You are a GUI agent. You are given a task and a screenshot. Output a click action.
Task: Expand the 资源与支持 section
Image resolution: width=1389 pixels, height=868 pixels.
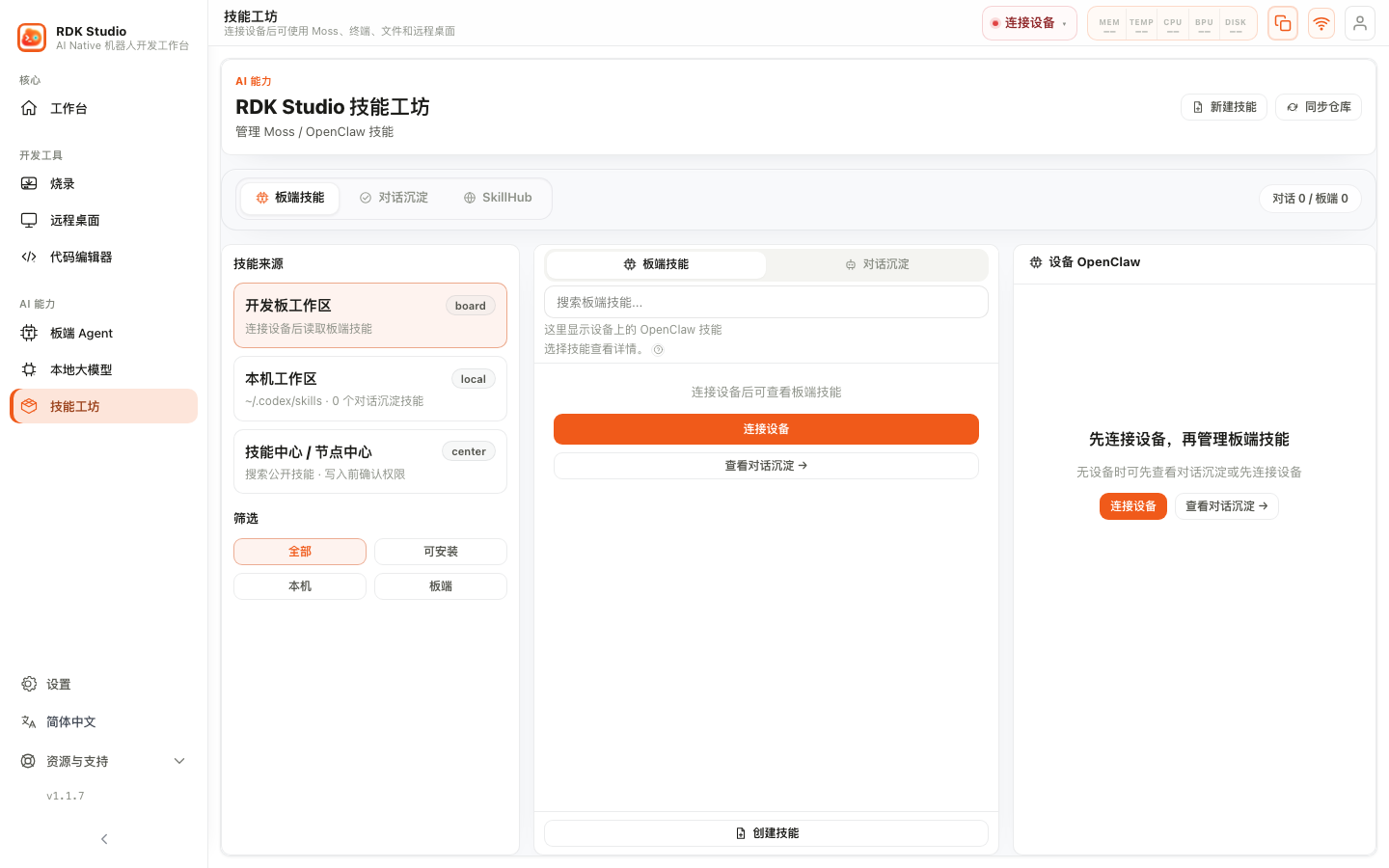(x=103, y=761)
